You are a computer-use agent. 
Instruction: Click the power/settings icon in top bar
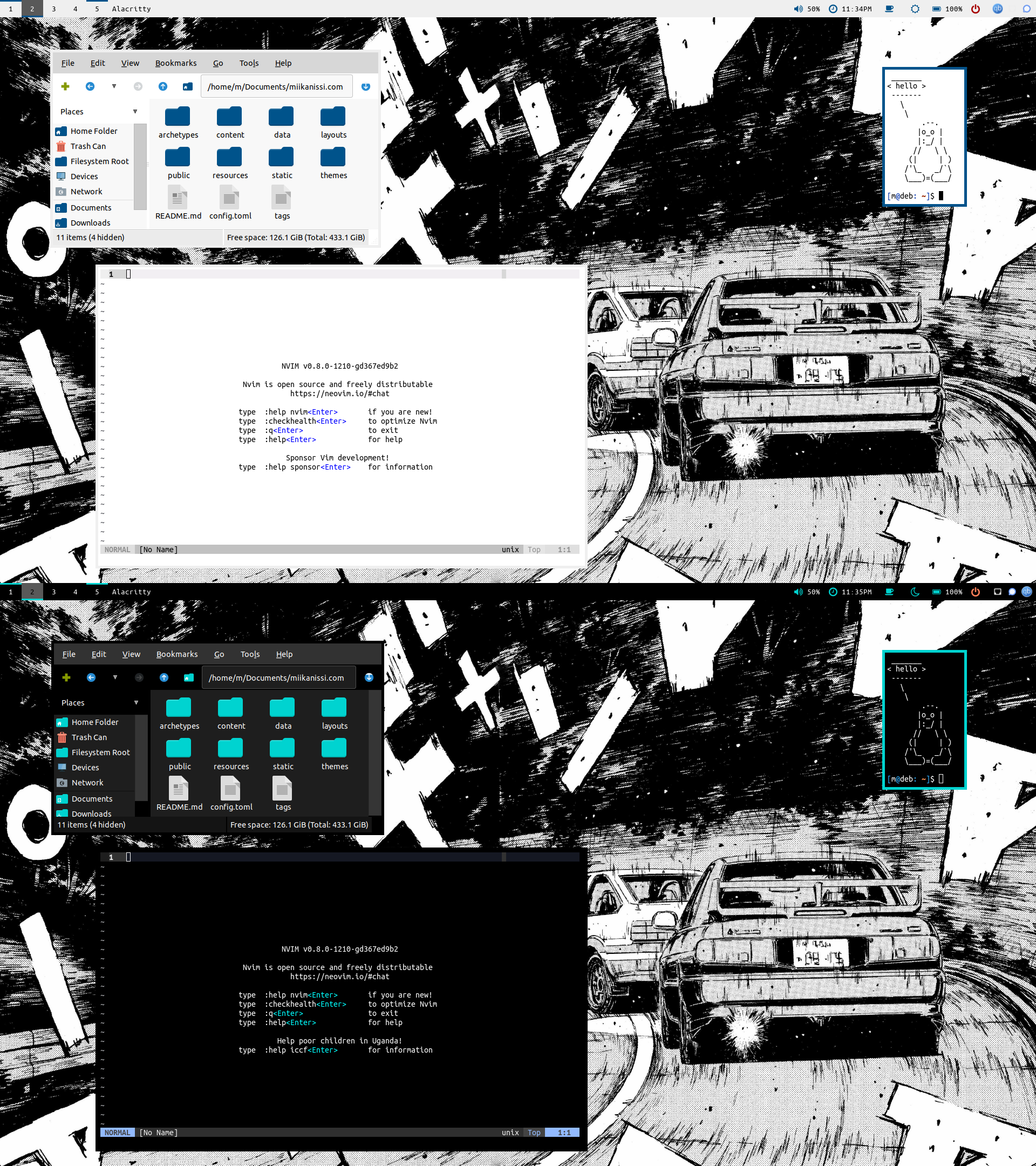(x=974, y=8)
